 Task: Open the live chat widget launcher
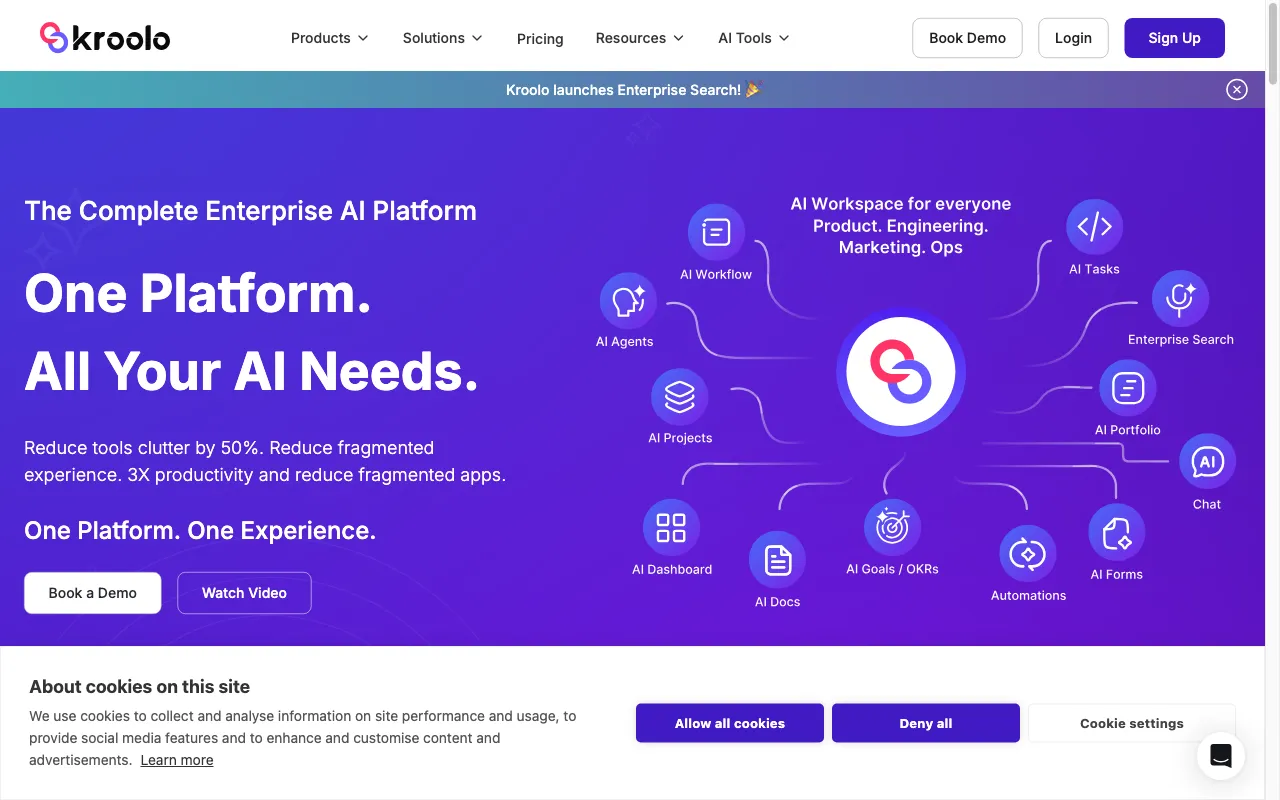coord(1221,756)
